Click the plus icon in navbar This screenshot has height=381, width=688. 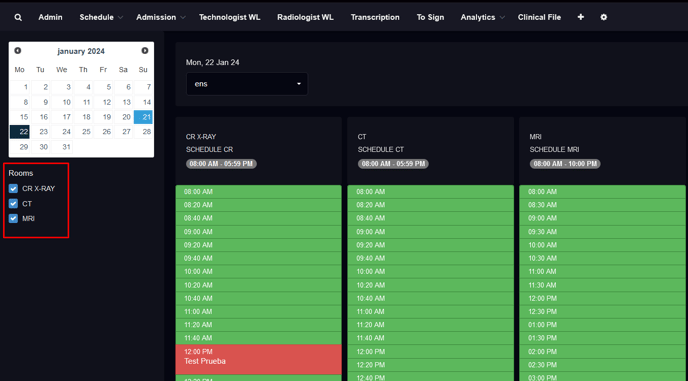point(580,17)
